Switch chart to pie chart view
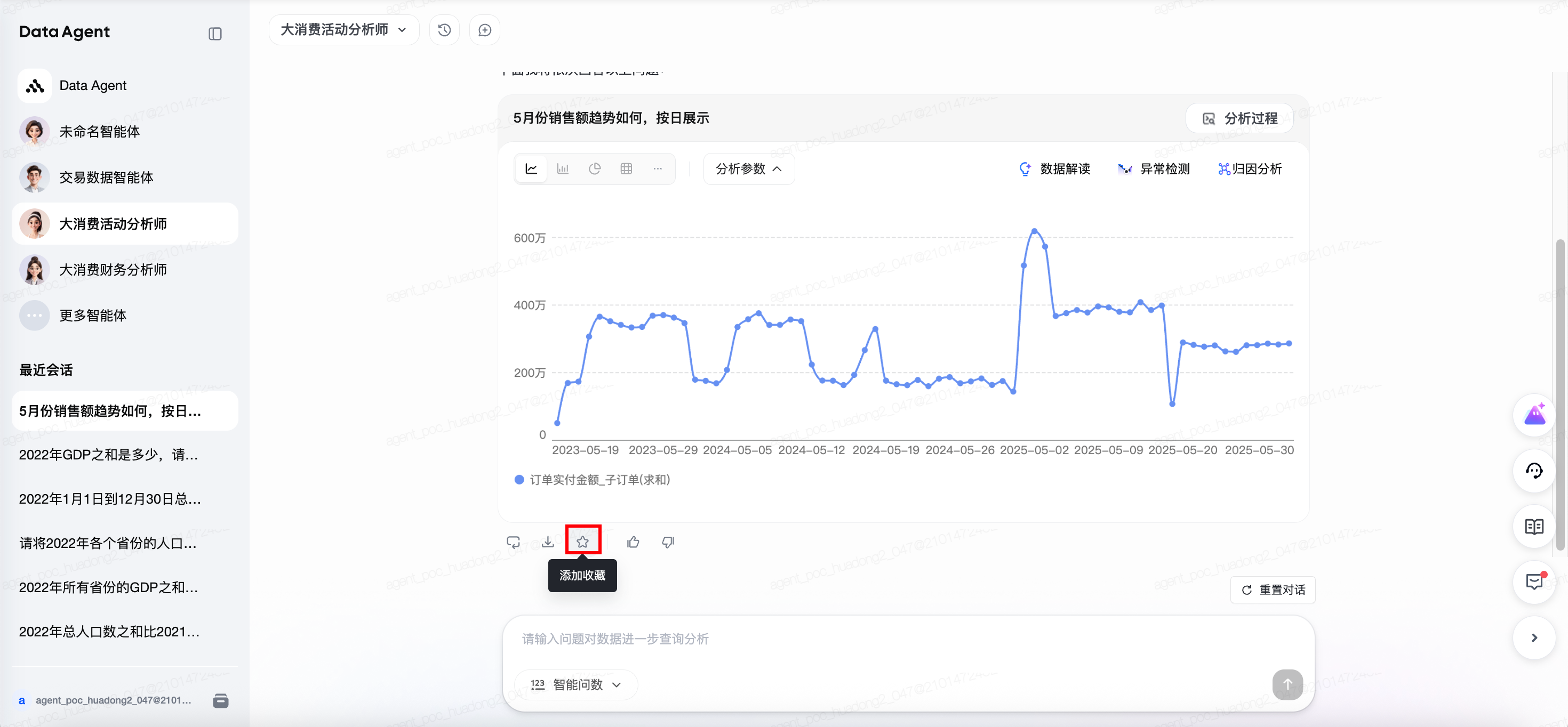1568x727 pixels. point(594,168)
